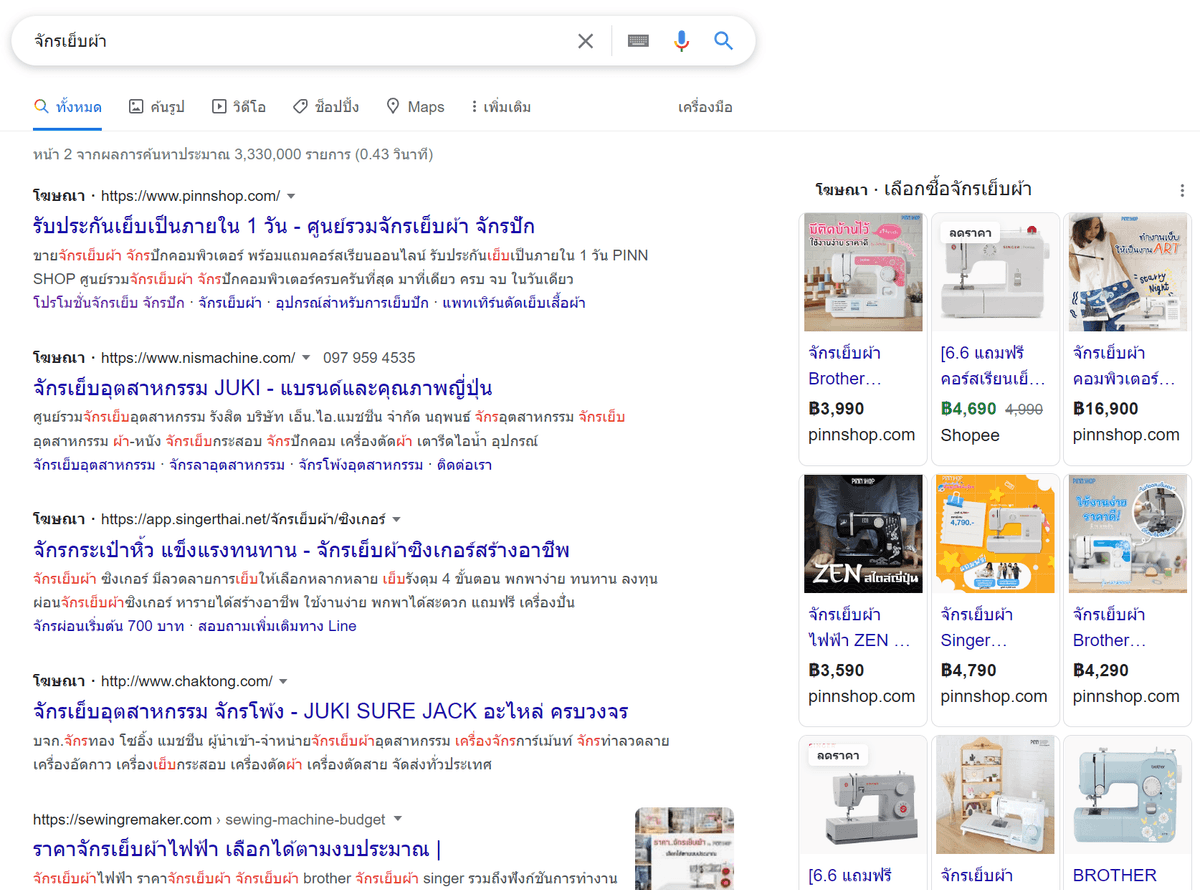Click the blue magnifier search button
This screenshot has height=890, width=1200.
723,41
